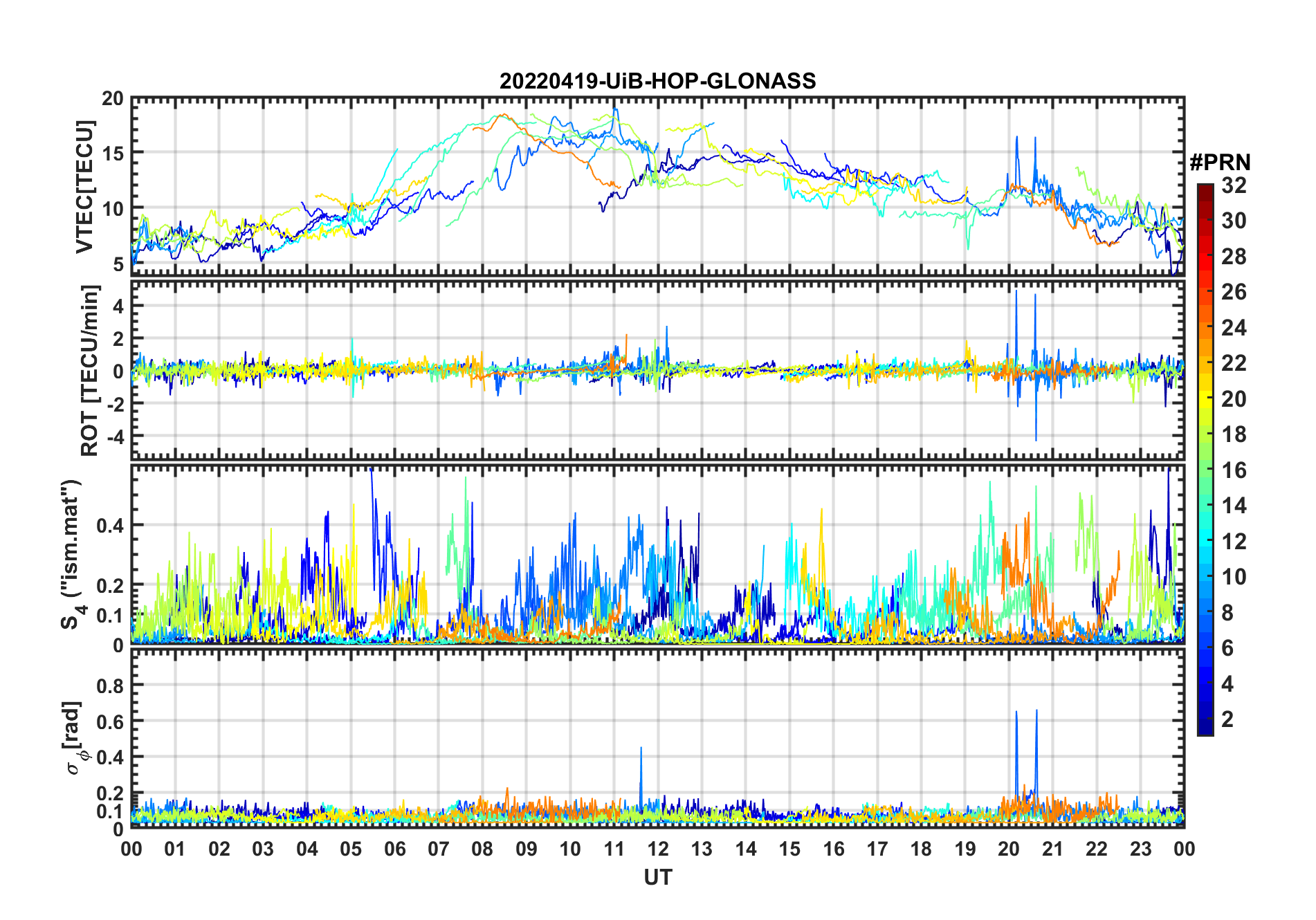Click colorbar tick label 2
Viewport: 1316px width, 920px height.
coord(1227,719)
